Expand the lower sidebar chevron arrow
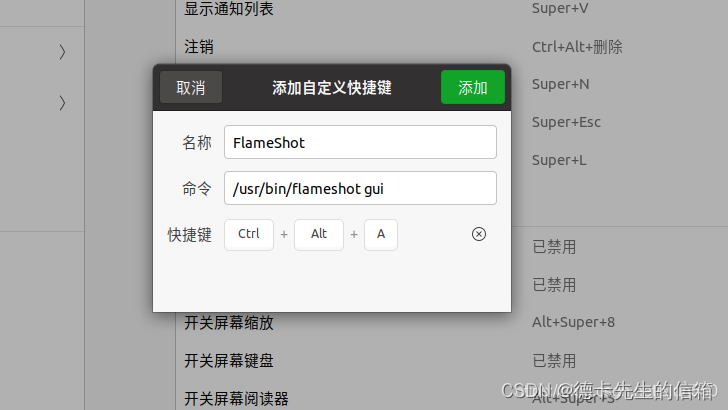Screen dimensions: 728x410 coord(62,103)
